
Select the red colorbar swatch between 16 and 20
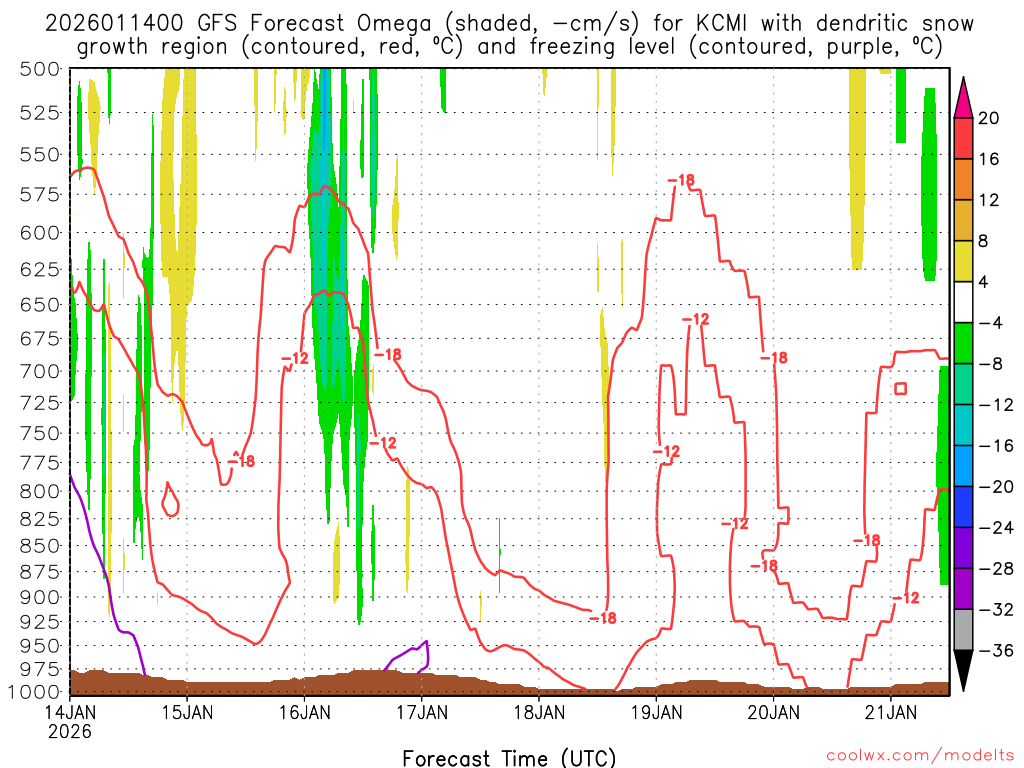point(963,138)
